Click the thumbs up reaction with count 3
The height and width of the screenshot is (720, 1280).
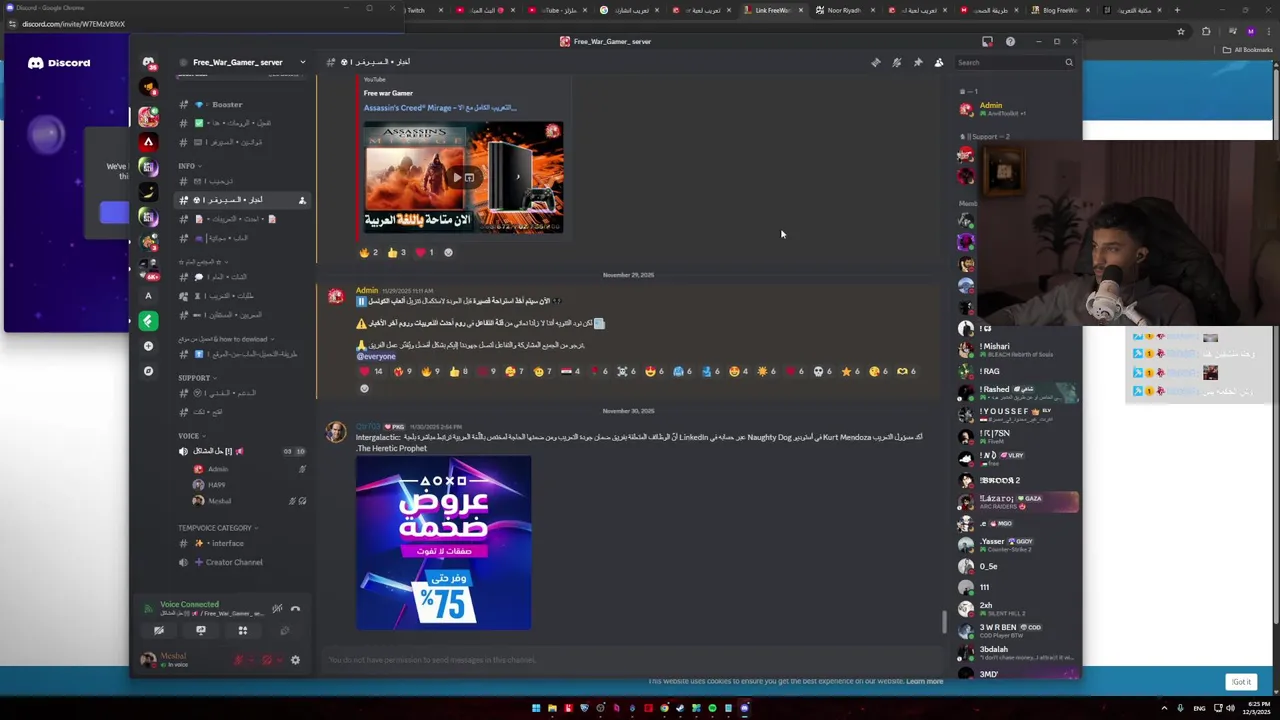(397, 252)
